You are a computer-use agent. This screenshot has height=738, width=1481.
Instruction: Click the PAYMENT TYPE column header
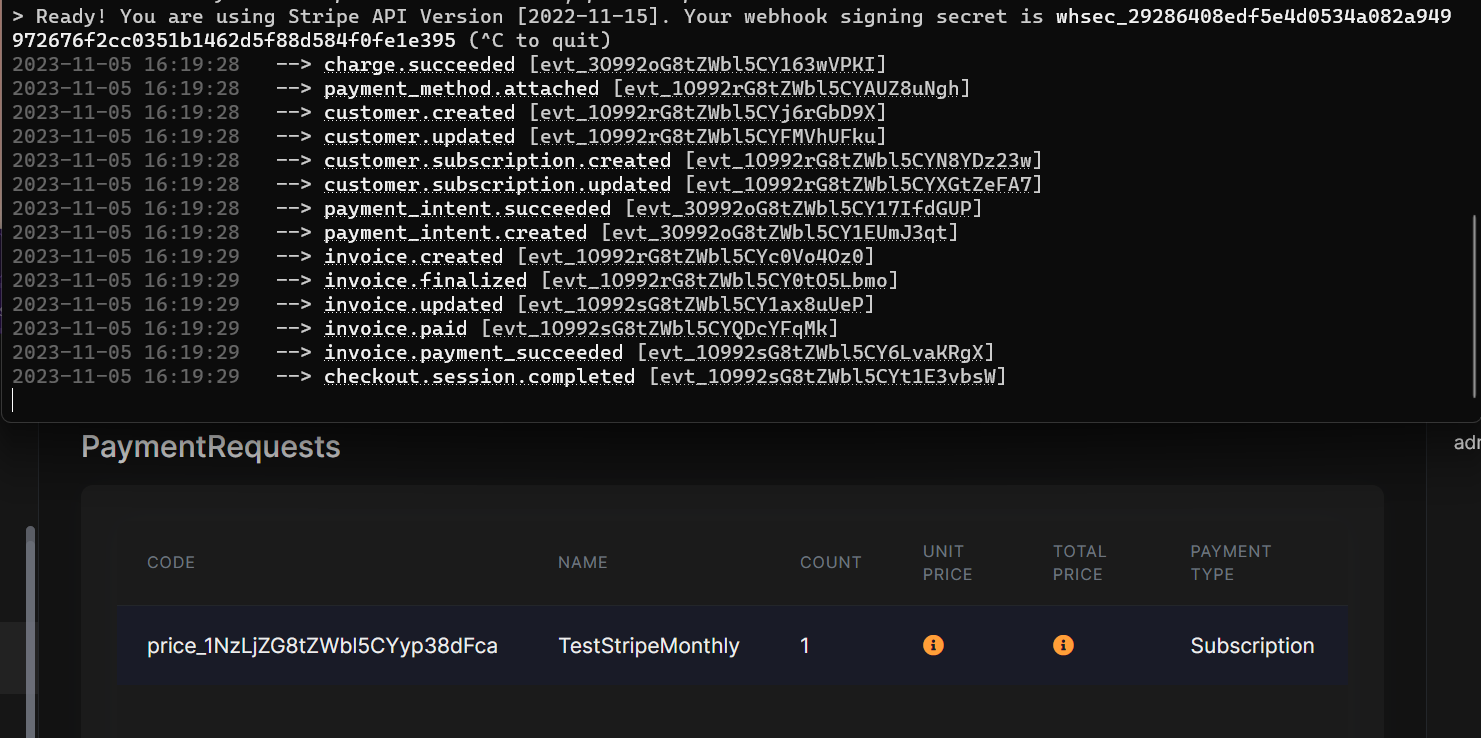(x=1230, y=563)
